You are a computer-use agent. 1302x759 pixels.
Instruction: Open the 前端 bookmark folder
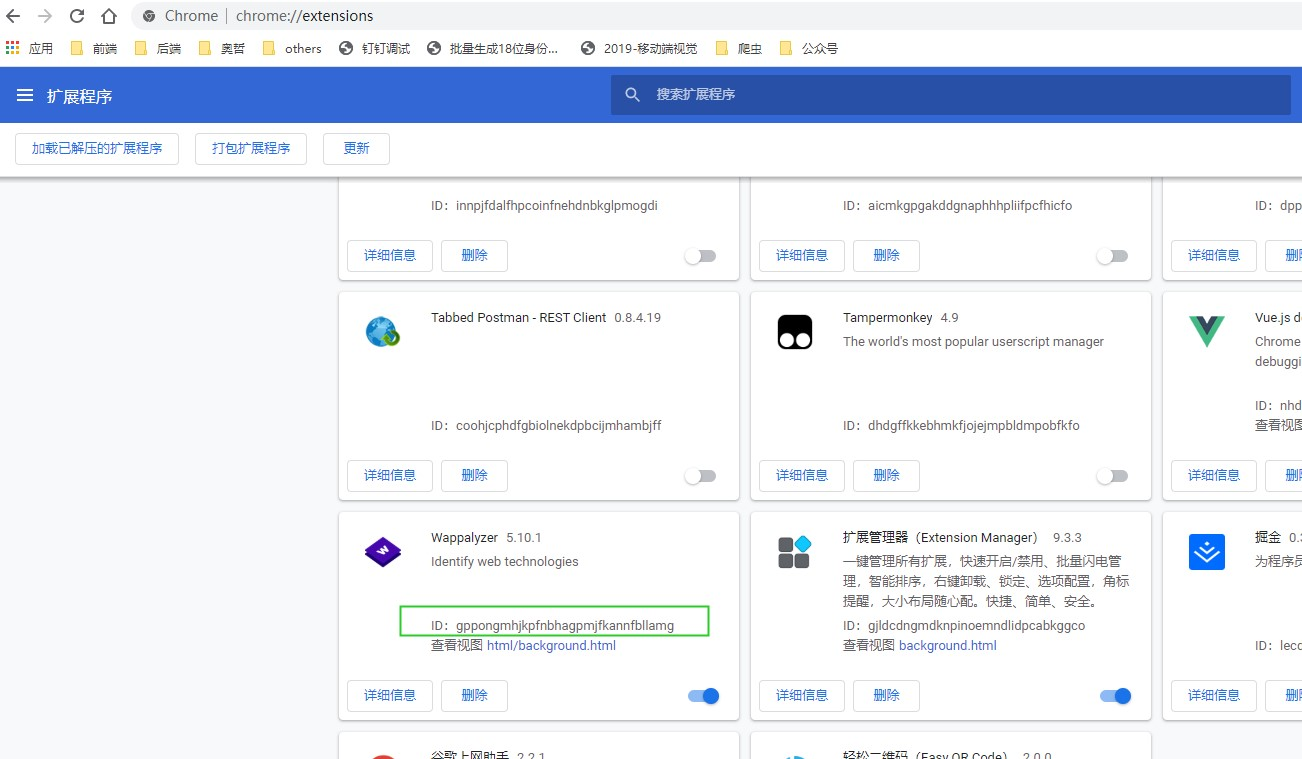[x=93, y=48]
